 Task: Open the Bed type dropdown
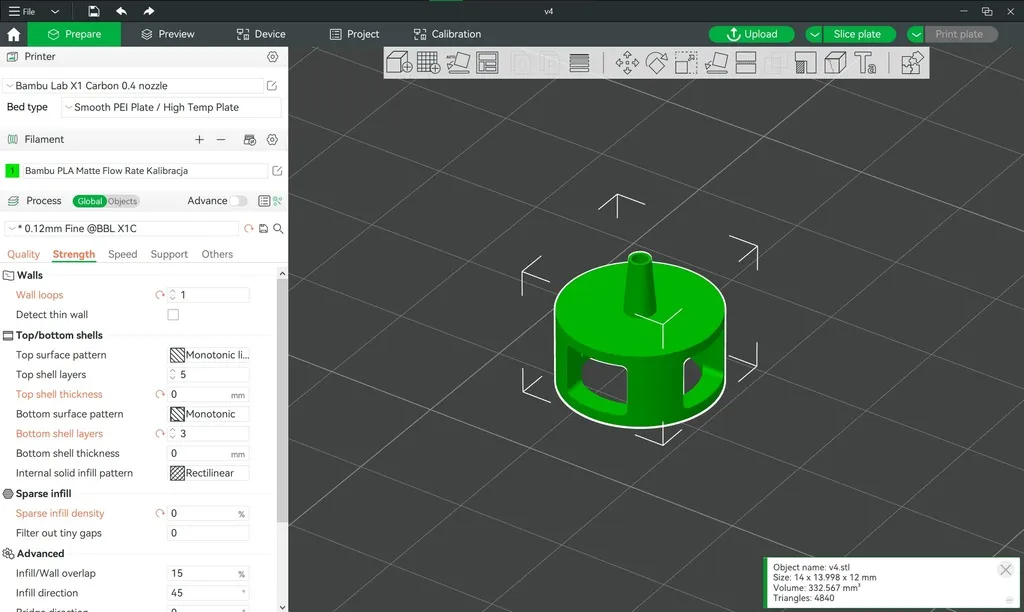170,107
